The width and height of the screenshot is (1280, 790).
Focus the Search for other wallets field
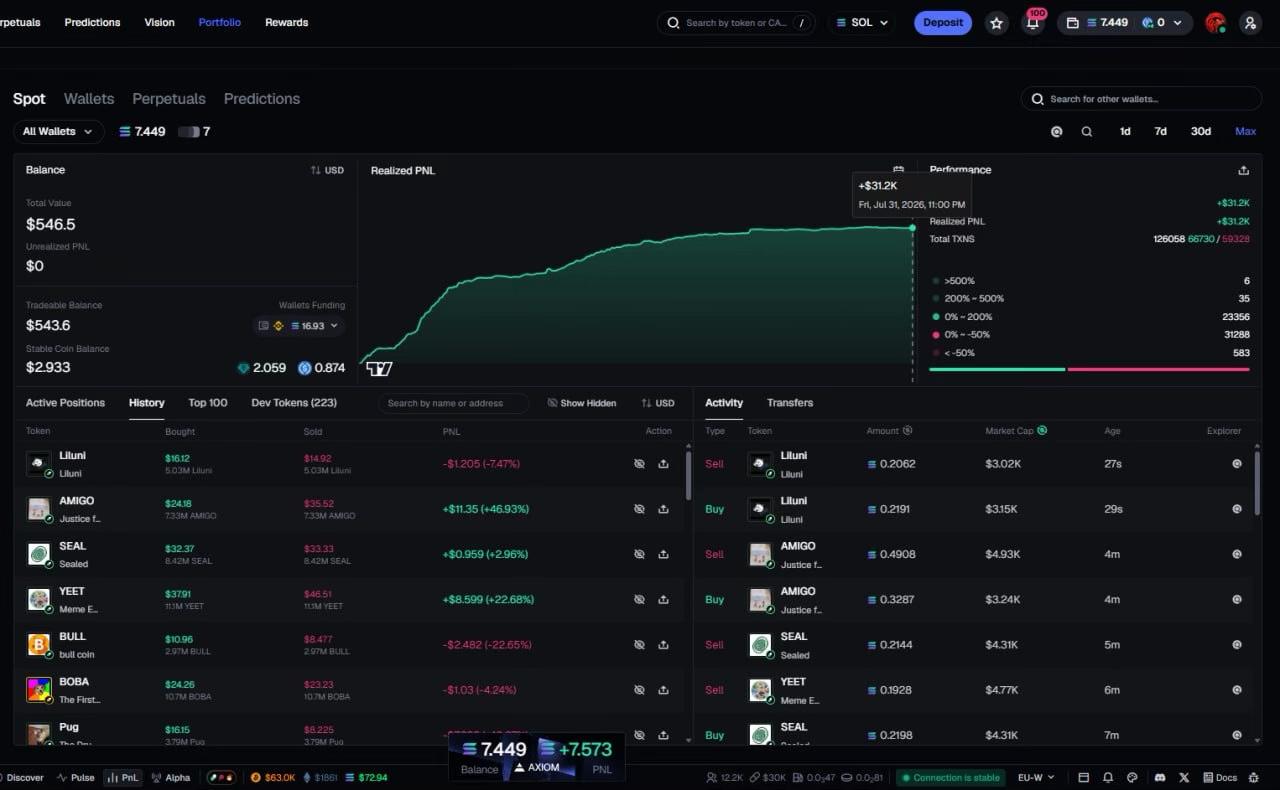pos(1141,99)
